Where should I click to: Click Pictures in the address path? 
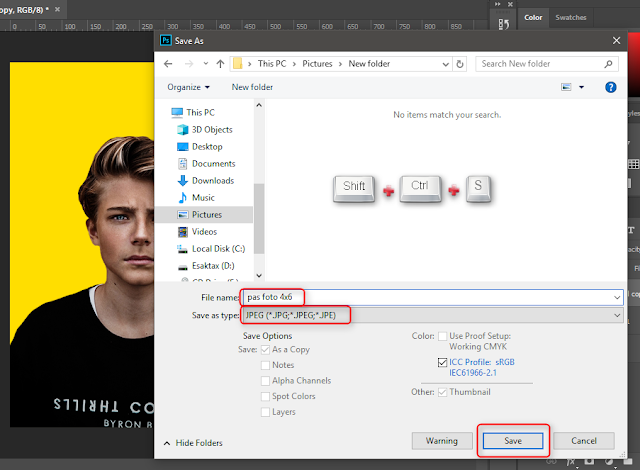click(x=317, y=64)
